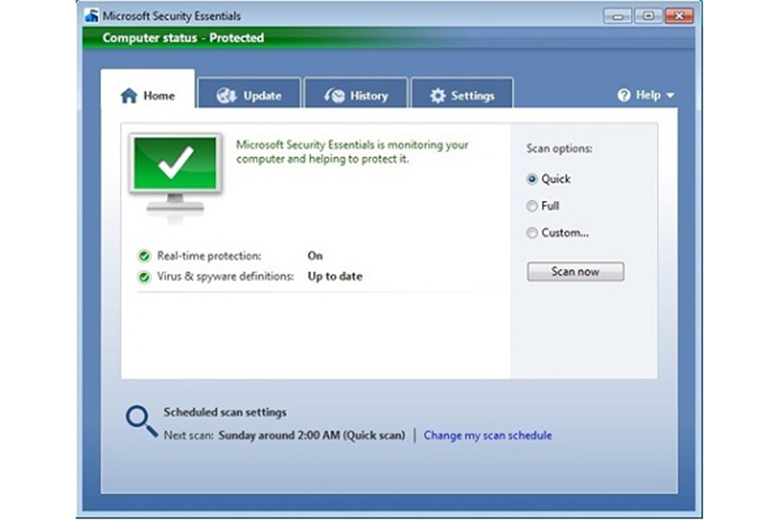Screen dimensions: 780x520
Task: Open Change my scan schedule link
Action: [x=488, y=435]
